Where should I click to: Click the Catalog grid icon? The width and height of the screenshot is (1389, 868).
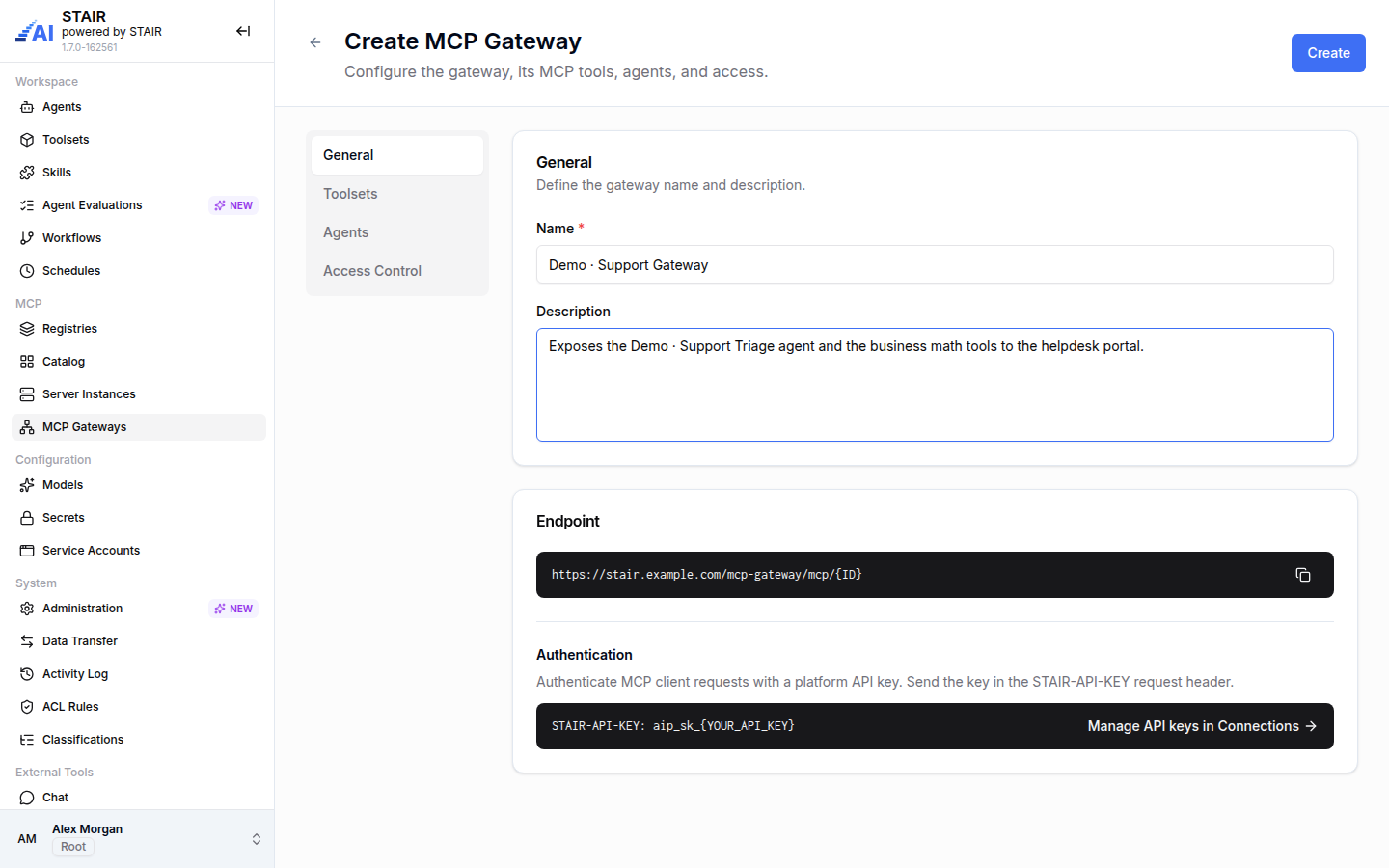(27, 362)
